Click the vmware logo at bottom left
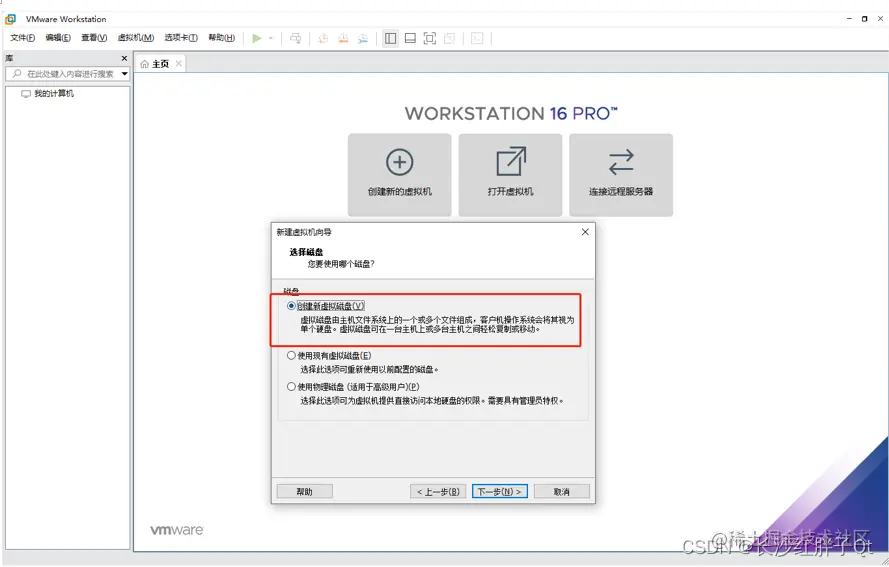This screenshot has width=889, height=567. coord(177,530)
